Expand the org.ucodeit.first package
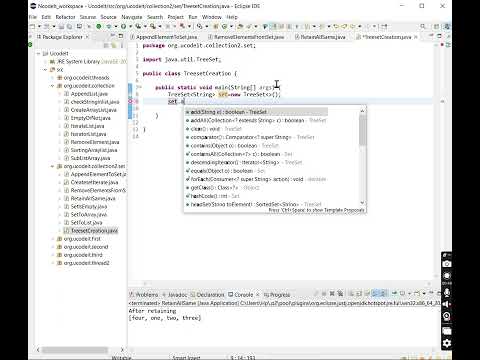The width and height of the screenshot is (480, 360). point(52,239)
